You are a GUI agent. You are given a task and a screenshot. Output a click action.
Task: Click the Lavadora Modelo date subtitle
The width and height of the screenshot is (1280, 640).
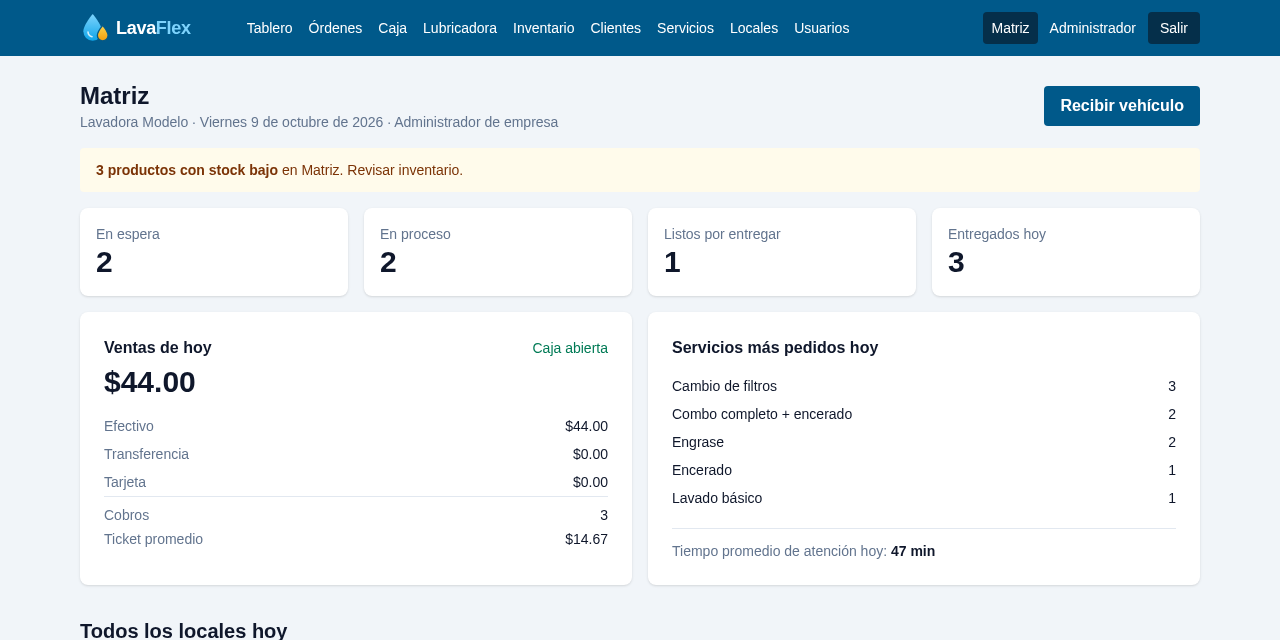[319, 122]
